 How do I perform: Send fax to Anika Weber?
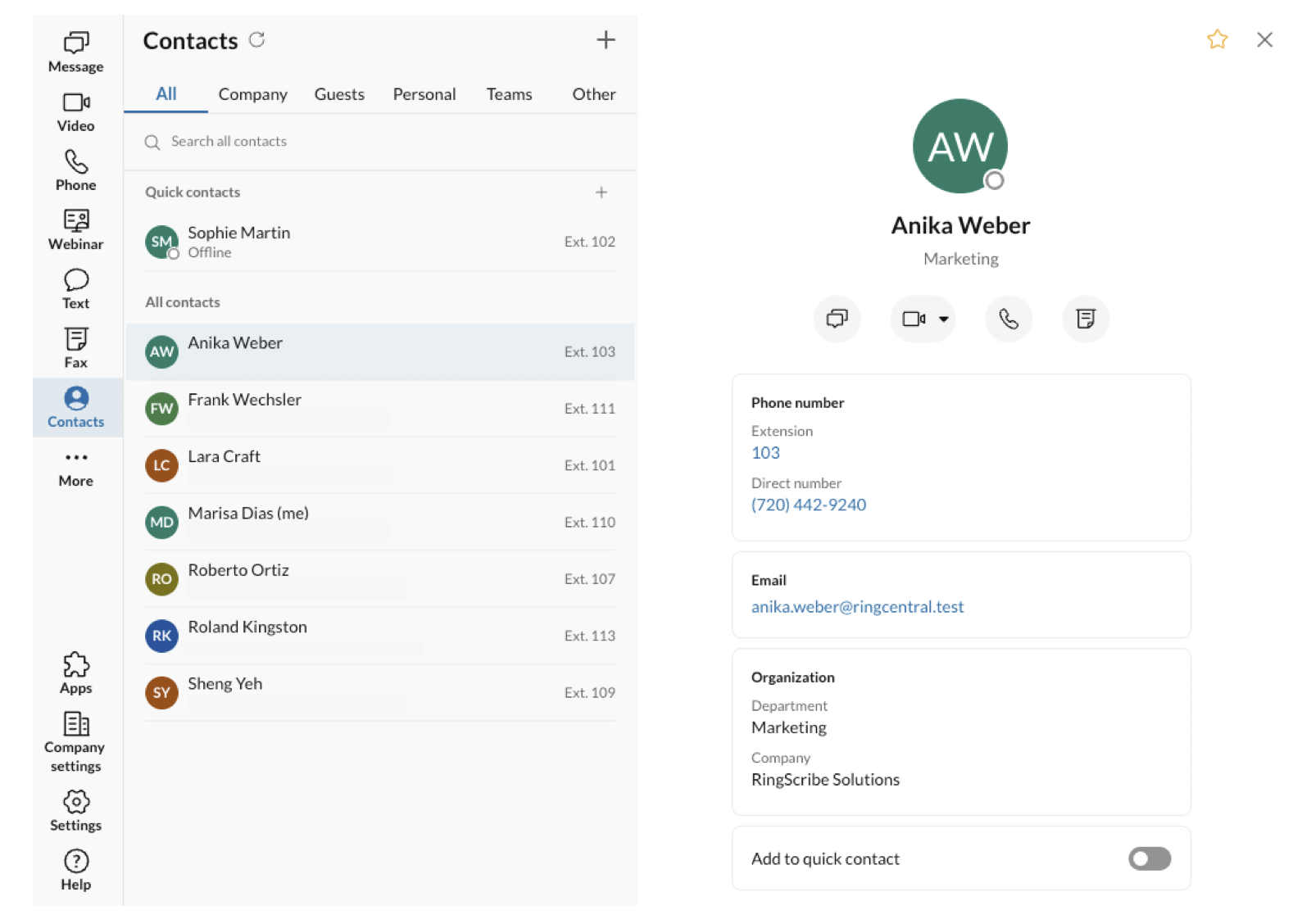click(x=1085, y=319)
